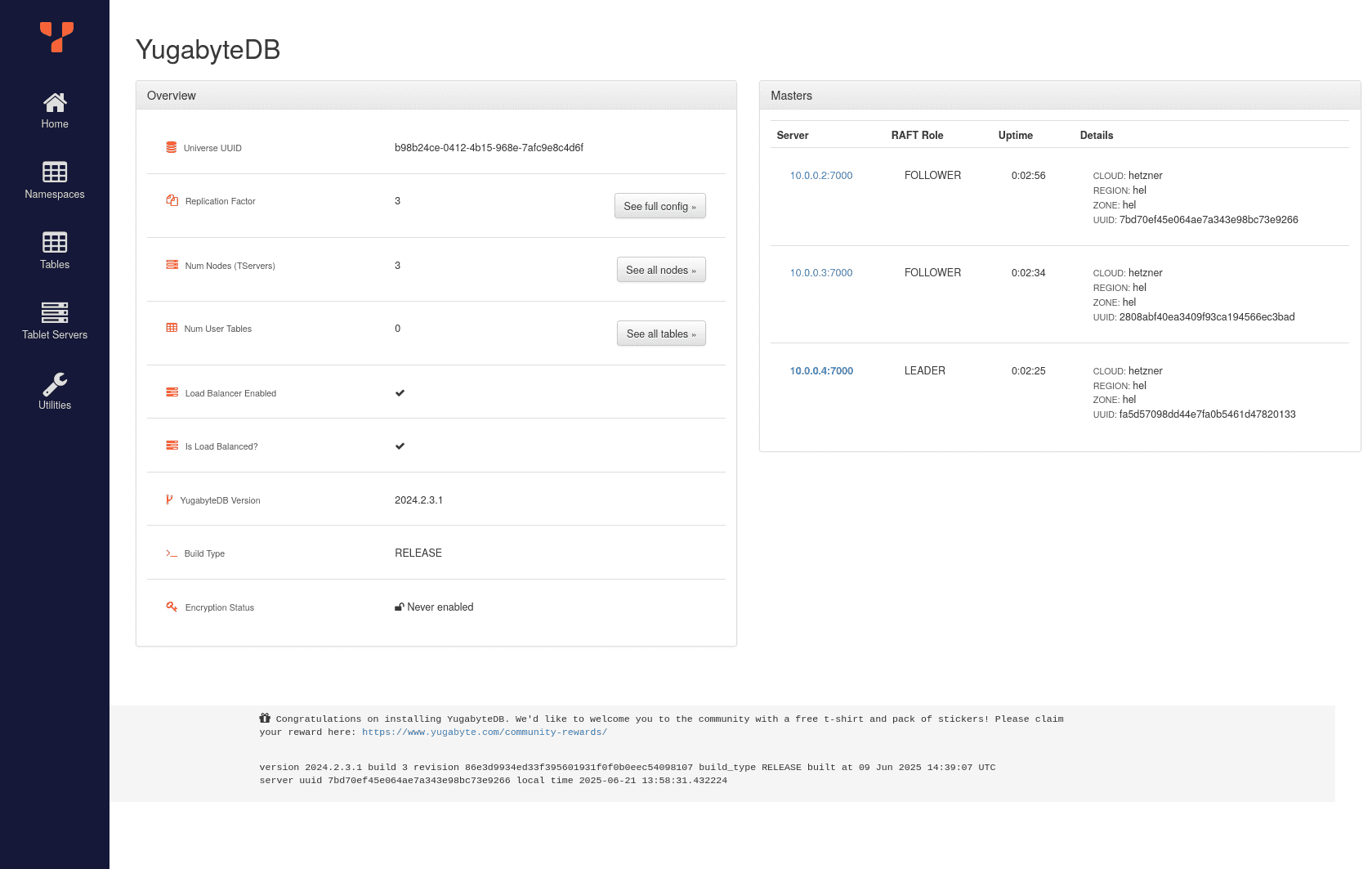Click the Replication Factor icon
The image size is (1372, 869).
point(172,200)
